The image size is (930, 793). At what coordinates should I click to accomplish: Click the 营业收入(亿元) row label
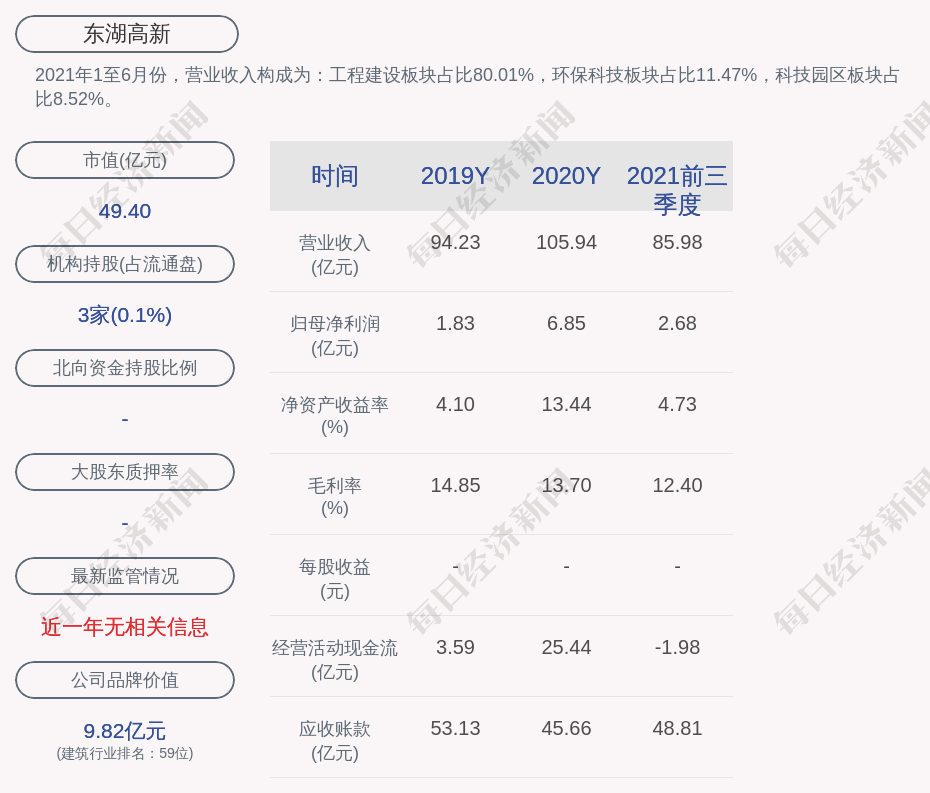[335, 255]
